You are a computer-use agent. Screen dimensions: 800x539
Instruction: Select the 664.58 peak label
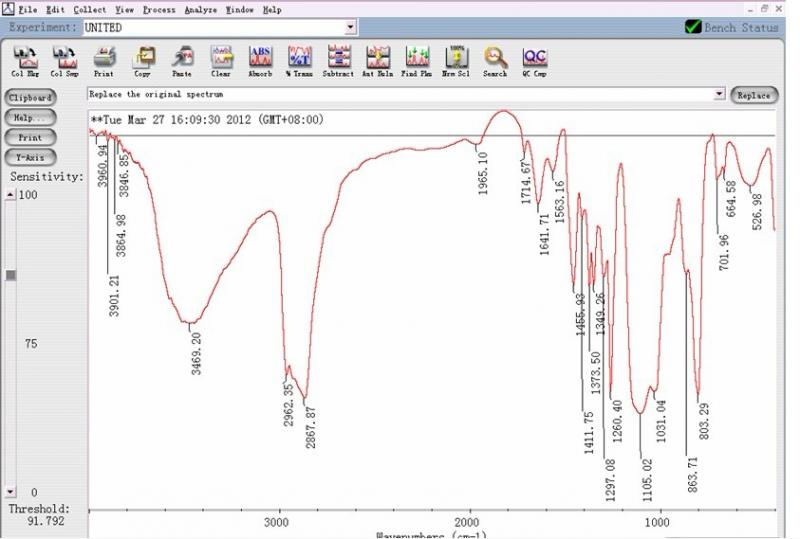pyautogui.click(x=731, y=199)
